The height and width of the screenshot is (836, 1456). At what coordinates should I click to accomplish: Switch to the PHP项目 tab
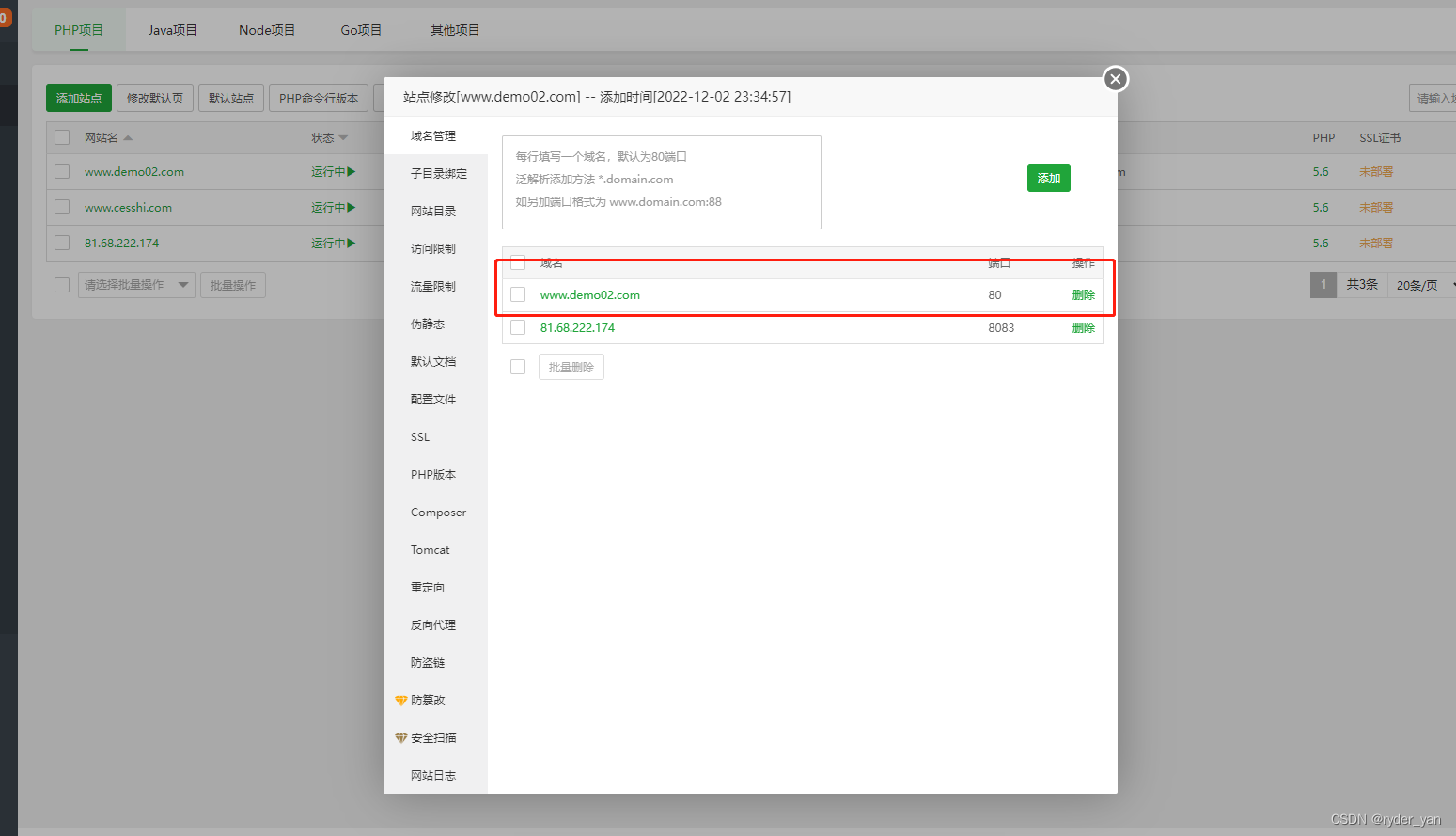[79, 30]
